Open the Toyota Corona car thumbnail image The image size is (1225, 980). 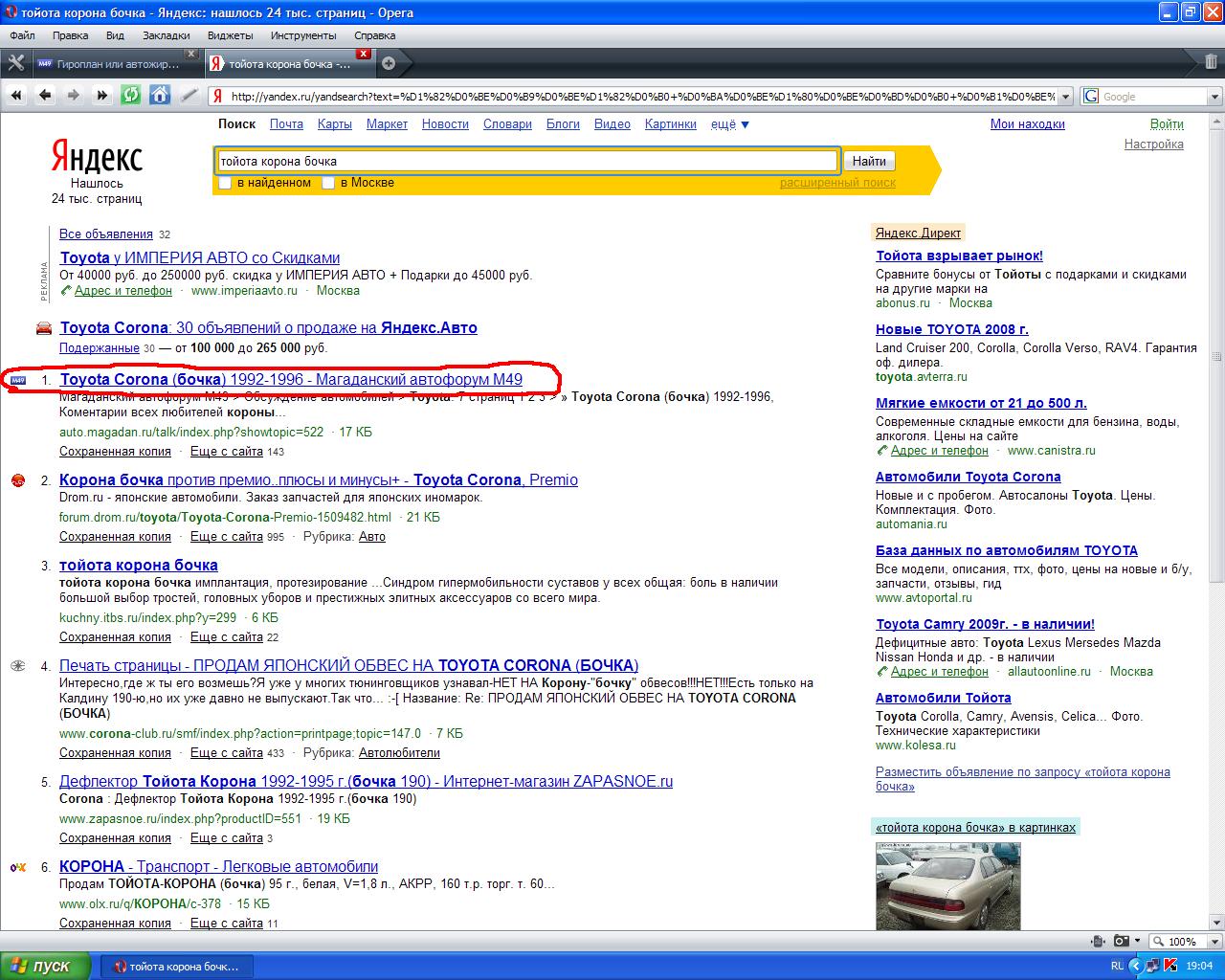[x=947, y=885]
